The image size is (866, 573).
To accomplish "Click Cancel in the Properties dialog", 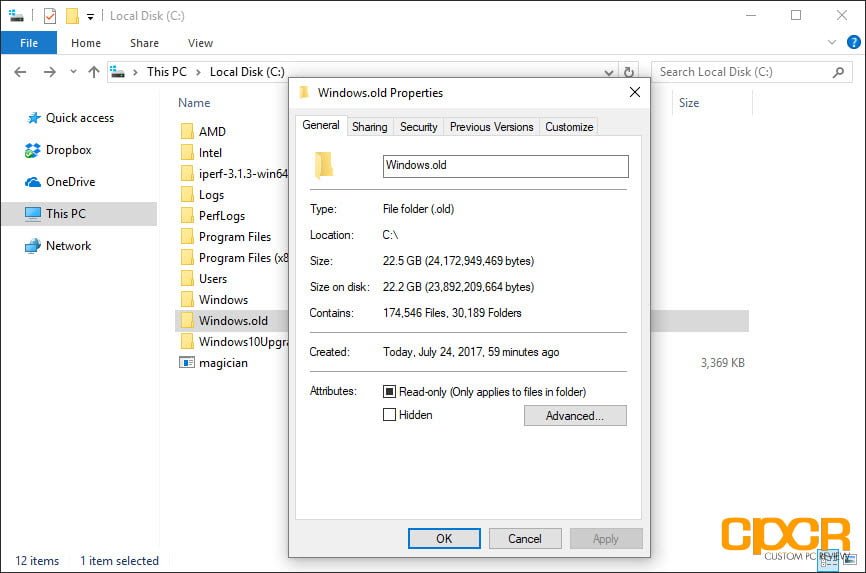I will click(525, 539).
